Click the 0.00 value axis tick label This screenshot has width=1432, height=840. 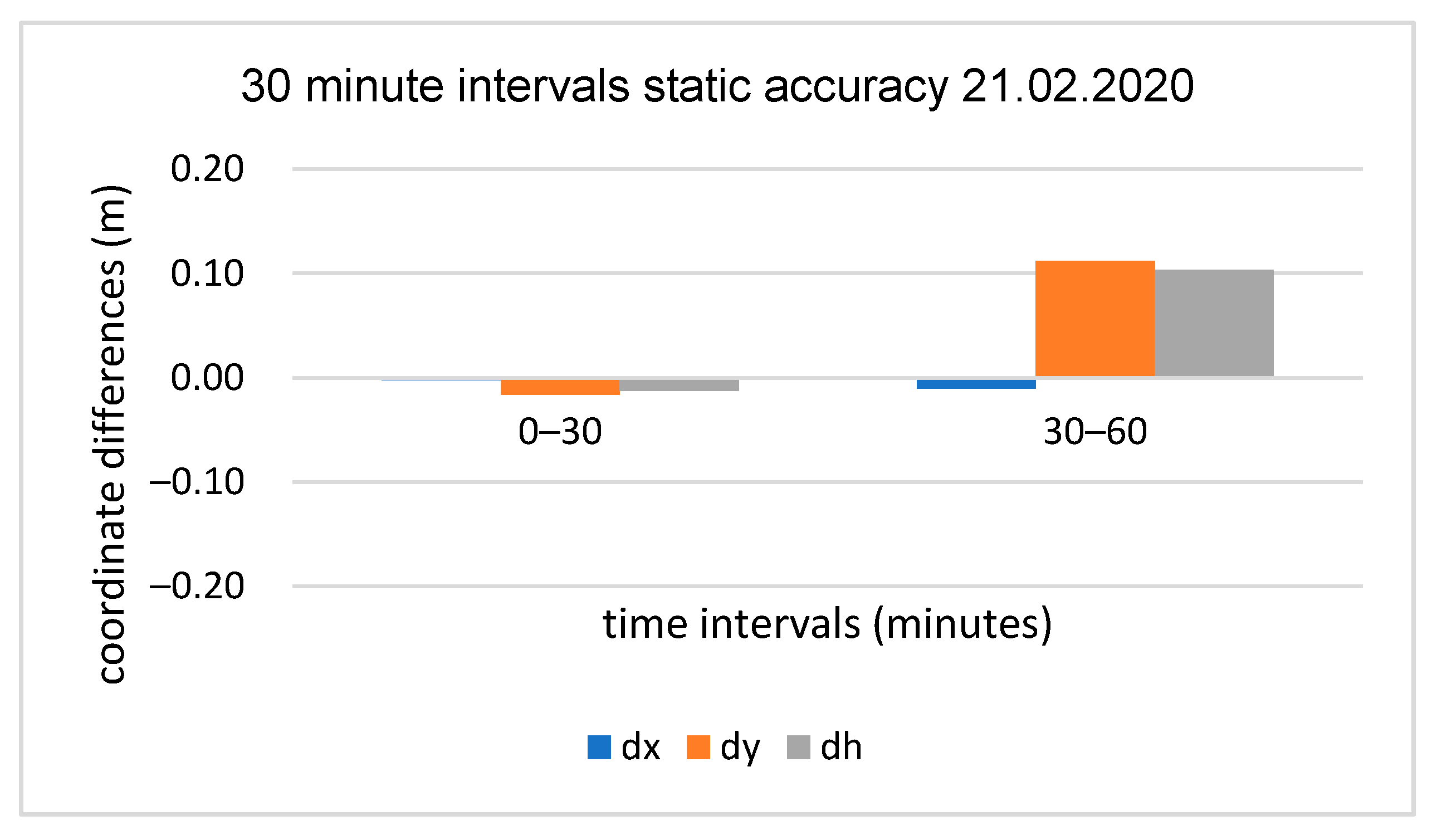[207, 378]
